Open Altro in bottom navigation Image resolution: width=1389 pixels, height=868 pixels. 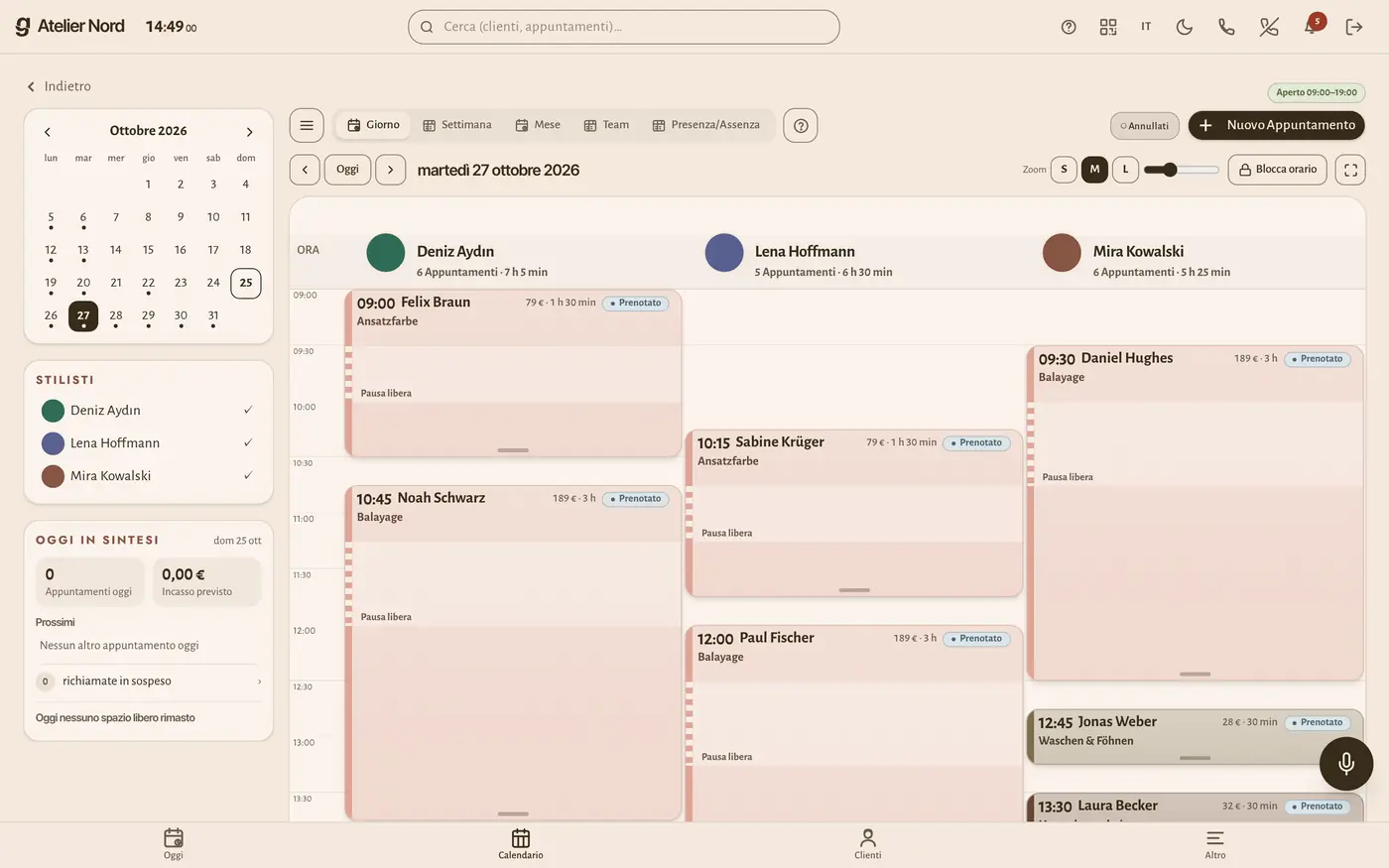tap(1215, 844)
